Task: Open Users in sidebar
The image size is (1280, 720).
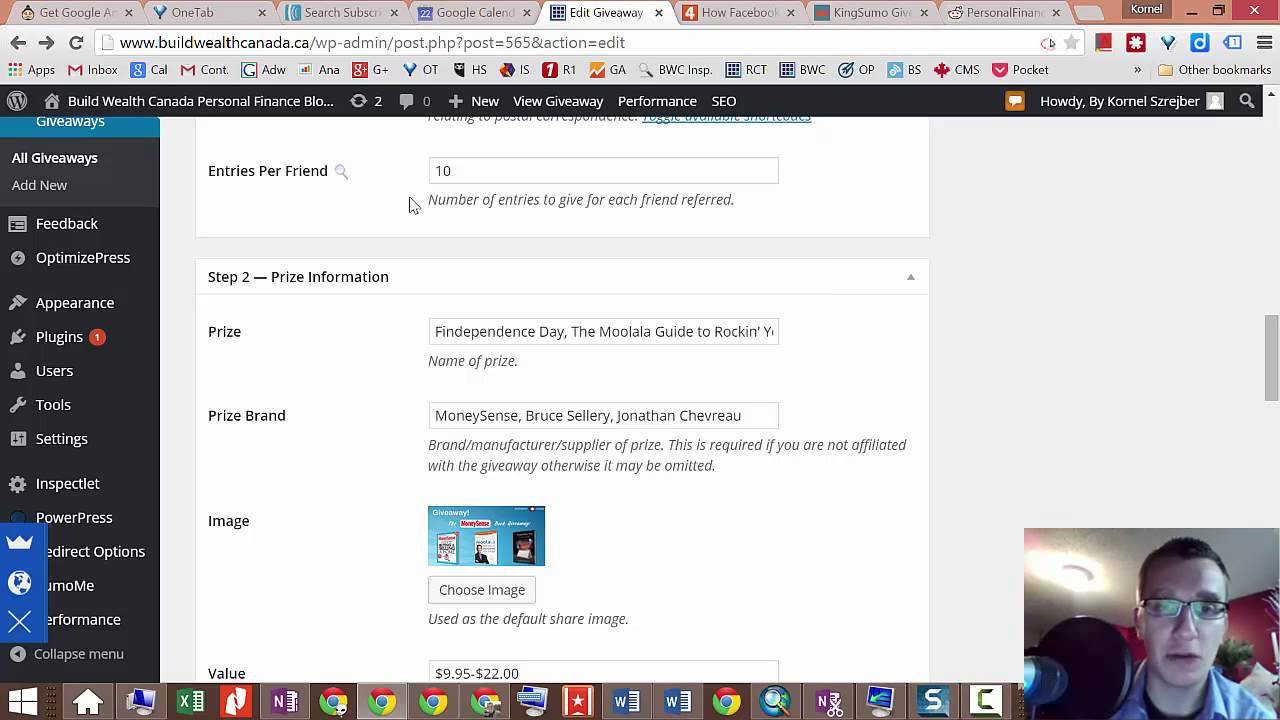Action: click(54, 371)
